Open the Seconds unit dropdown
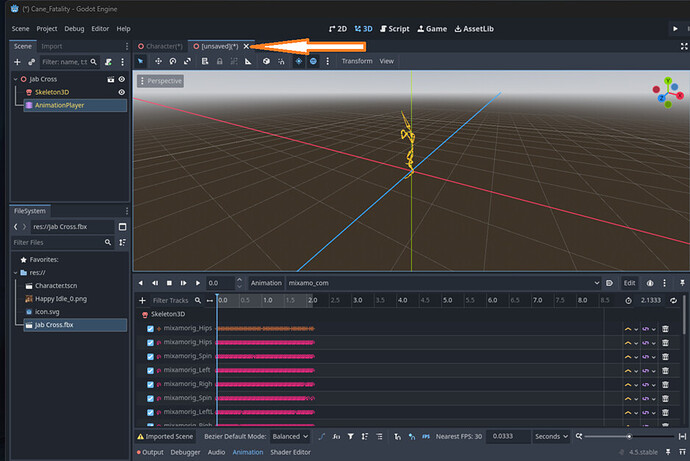 pyautogui.click(x=550, y=436)
